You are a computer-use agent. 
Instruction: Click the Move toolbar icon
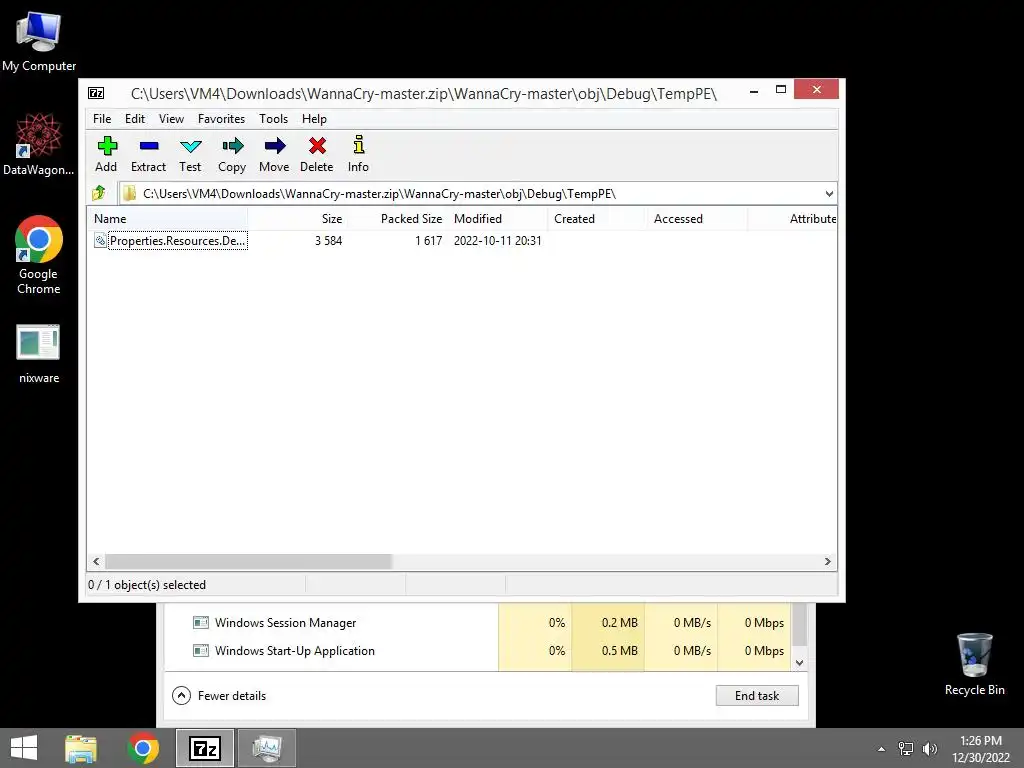(x=274, y=153)
